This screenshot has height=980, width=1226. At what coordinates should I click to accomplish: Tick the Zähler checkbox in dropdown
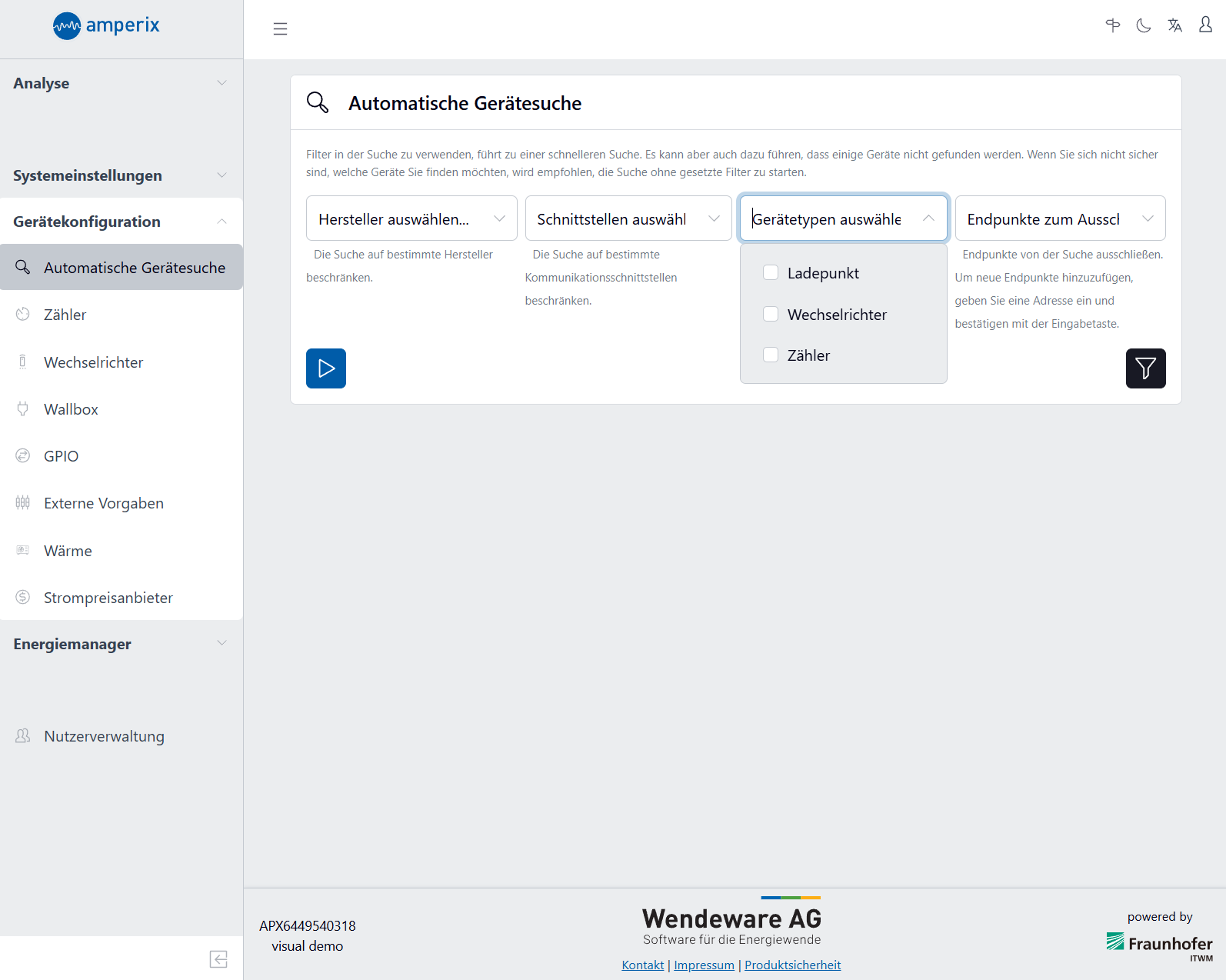click(x=771, y=355)
